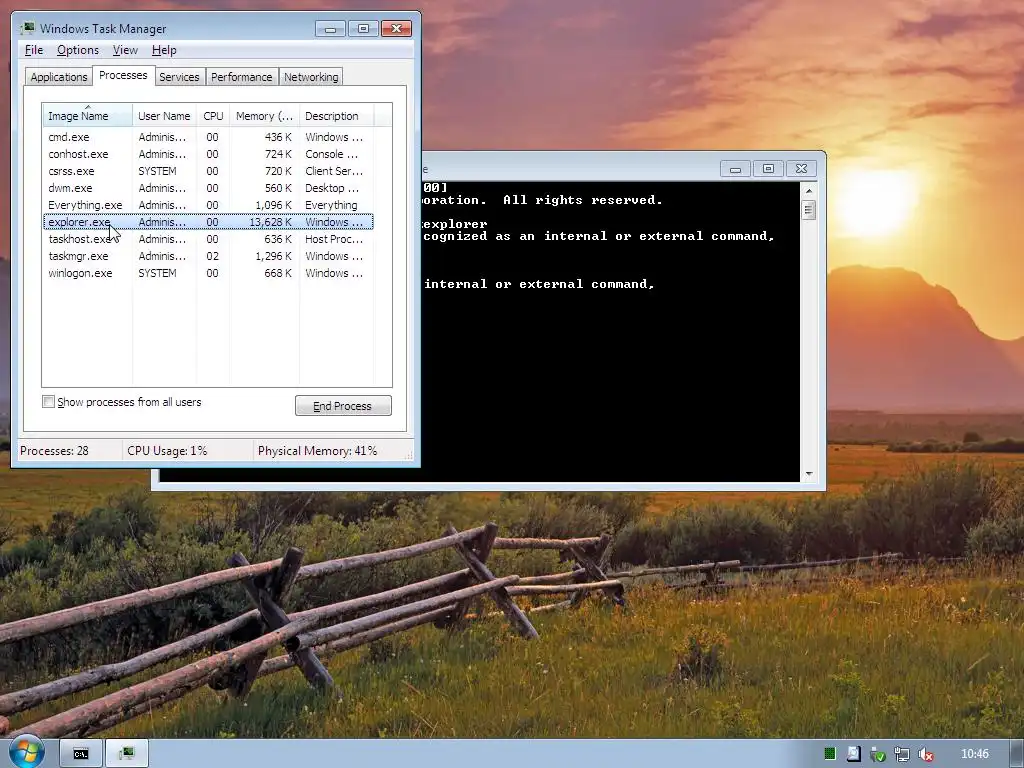Click the scroll up arrow in command window

tap(808, 191)
